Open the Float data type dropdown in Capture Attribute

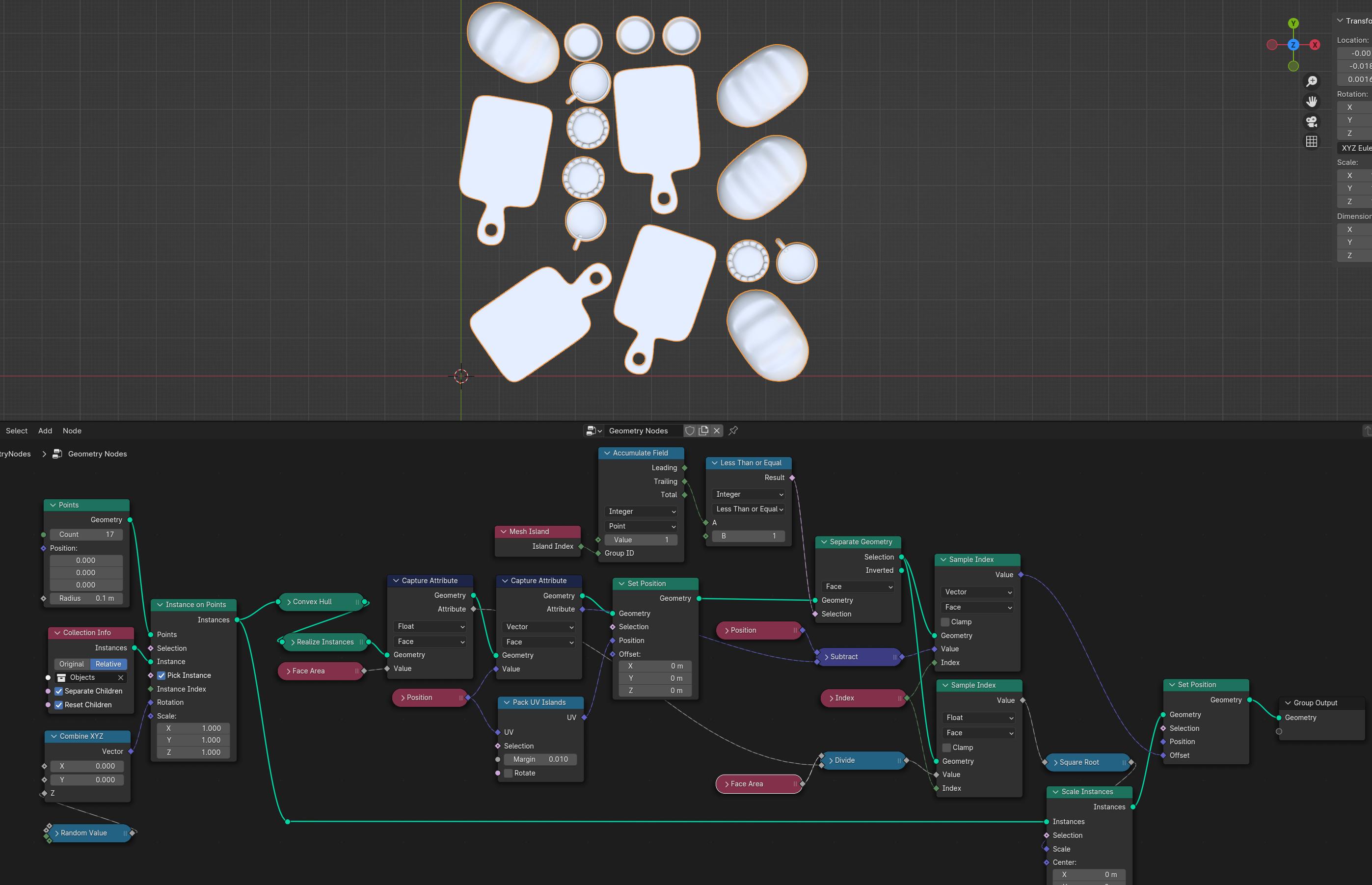430,626
